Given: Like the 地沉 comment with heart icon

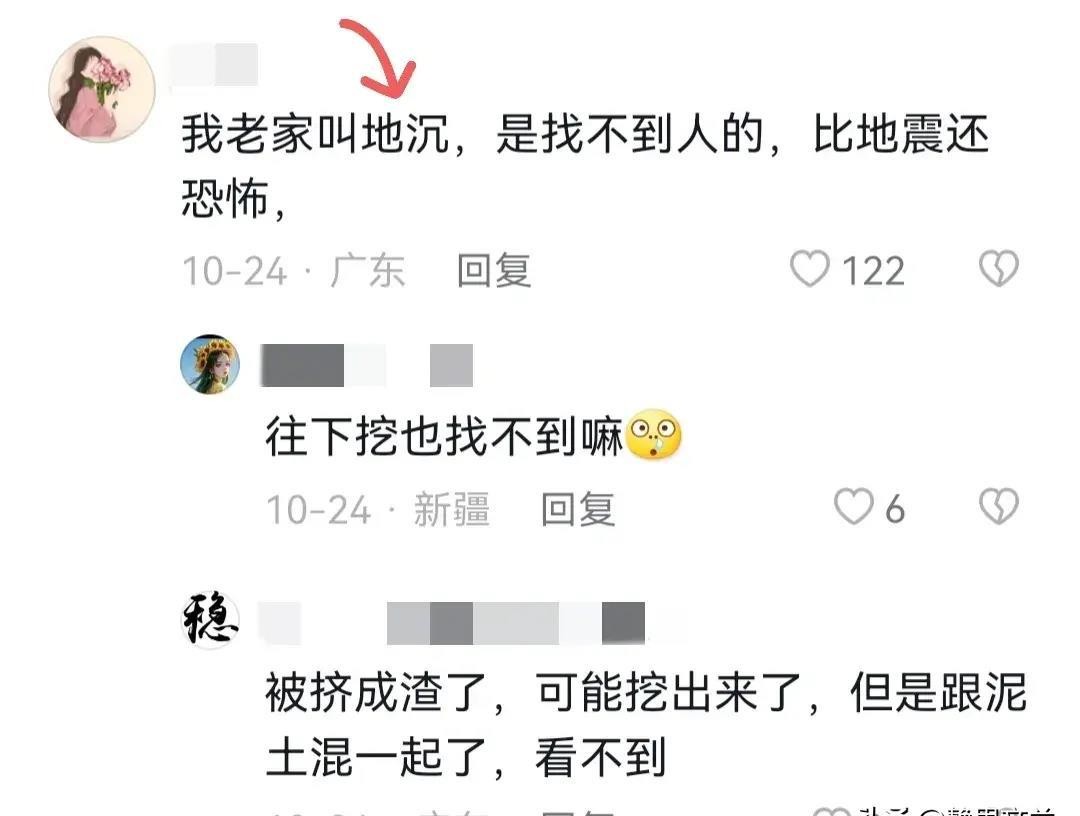Looking at the screenshot, I should 809,269.
